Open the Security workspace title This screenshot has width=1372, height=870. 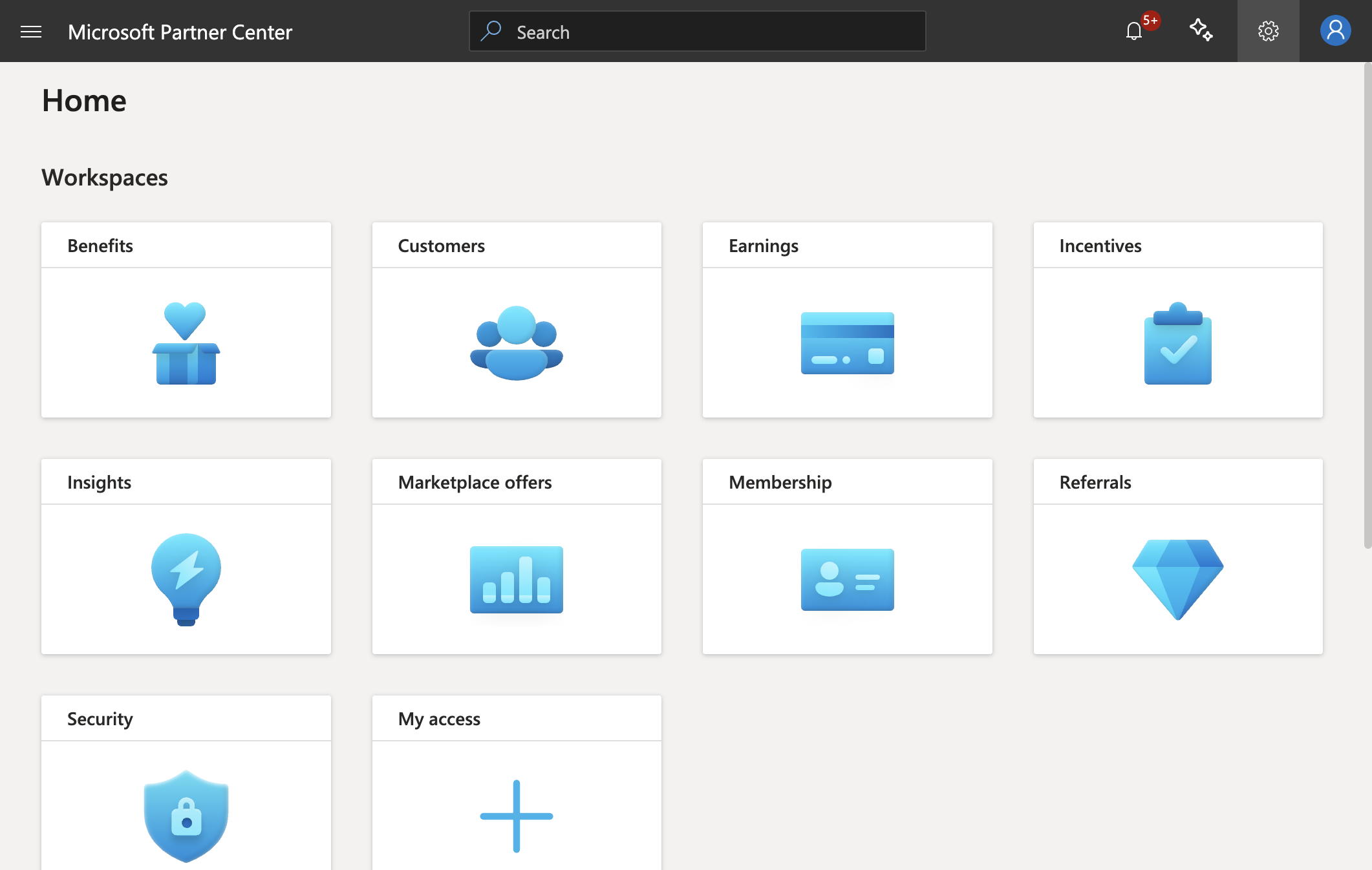(100, 719)
